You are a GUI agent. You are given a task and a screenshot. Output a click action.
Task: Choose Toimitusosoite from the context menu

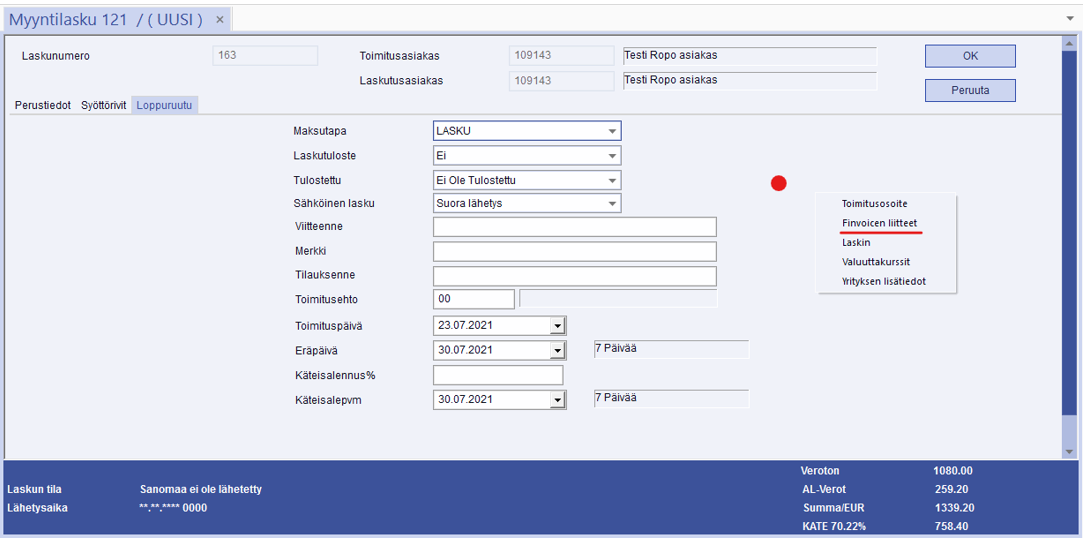(874, 204)
